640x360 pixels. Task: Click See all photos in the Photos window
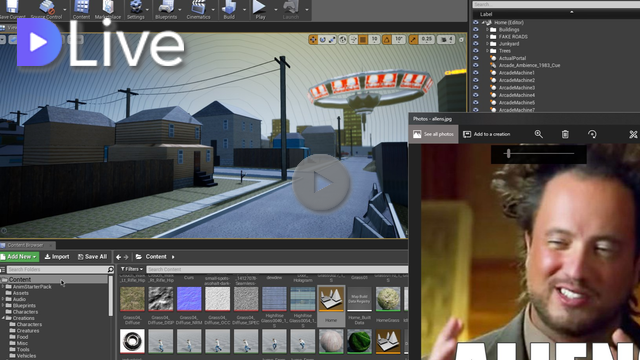(x=433, y=134)
